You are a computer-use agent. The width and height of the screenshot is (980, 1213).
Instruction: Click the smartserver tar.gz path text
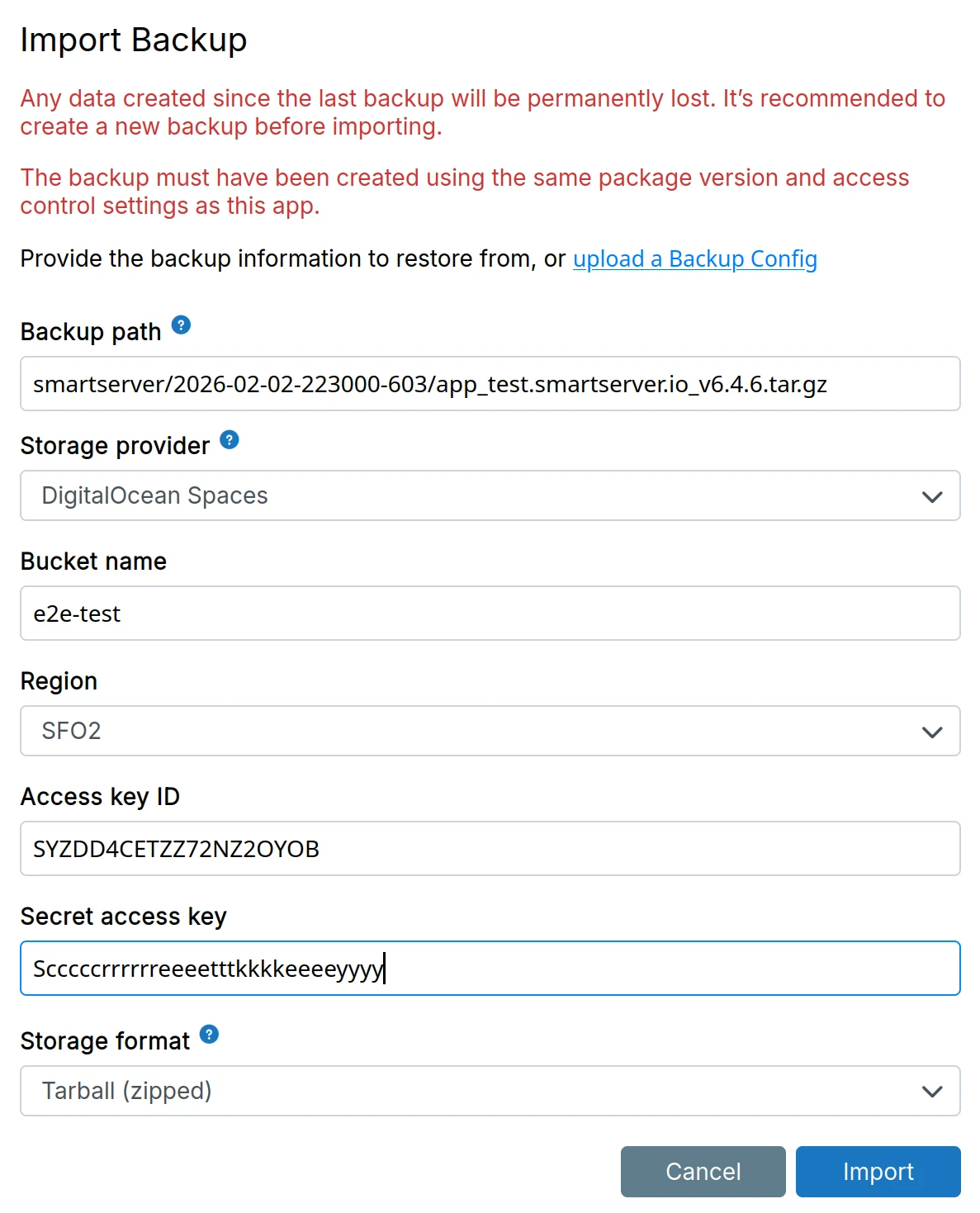point(432,384)
